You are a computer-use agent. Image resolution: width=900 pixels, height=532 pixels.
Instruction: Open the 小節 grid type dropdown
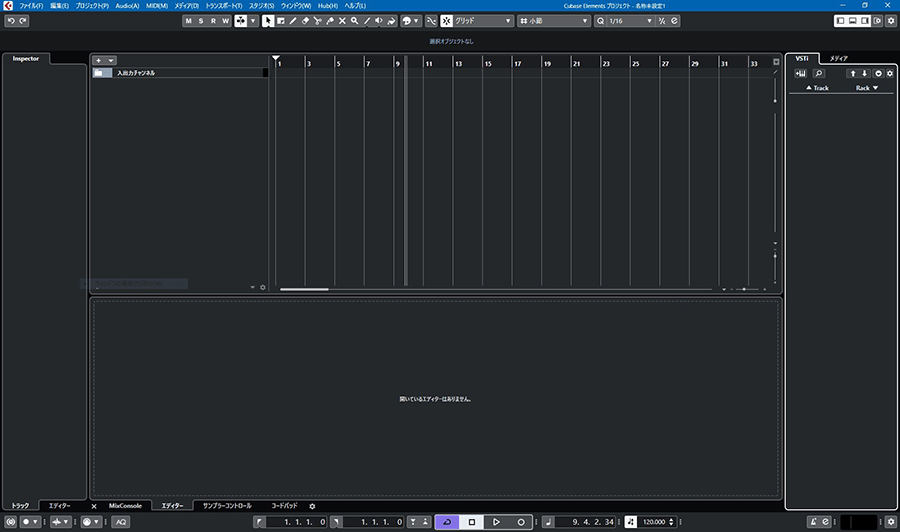coord(555,21)
